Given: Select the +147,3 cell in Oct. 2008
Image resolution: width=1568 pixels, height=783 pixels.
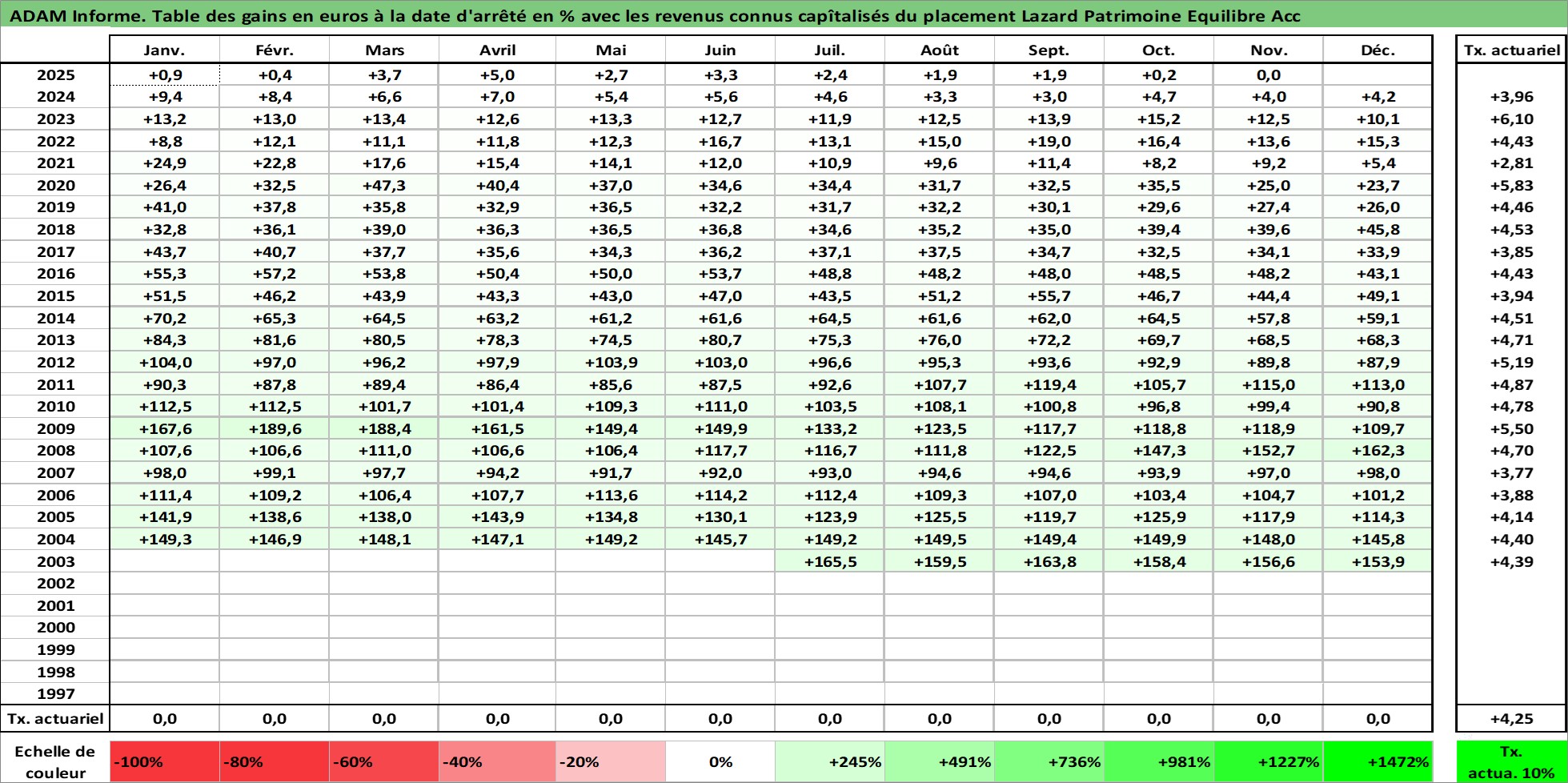Looking at the screenshot, I should point(1158,451).
